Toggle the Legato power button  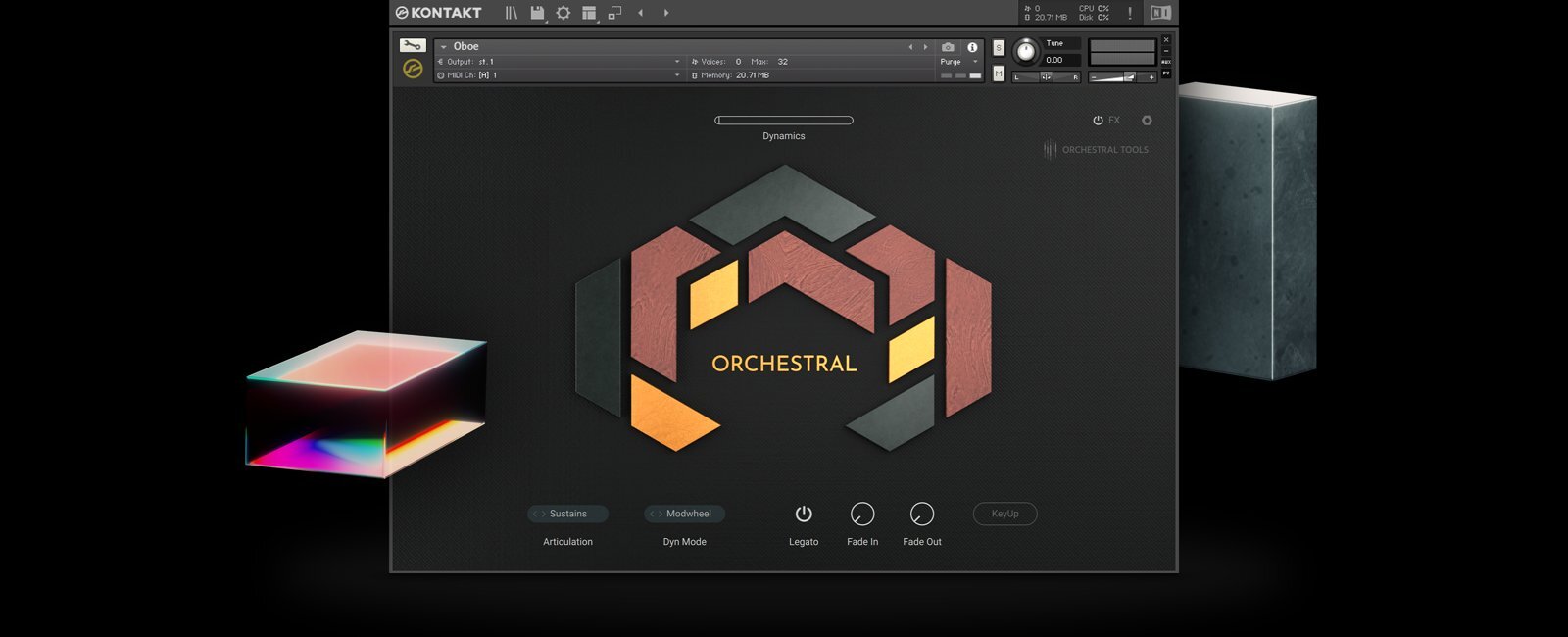pos(804,514)
